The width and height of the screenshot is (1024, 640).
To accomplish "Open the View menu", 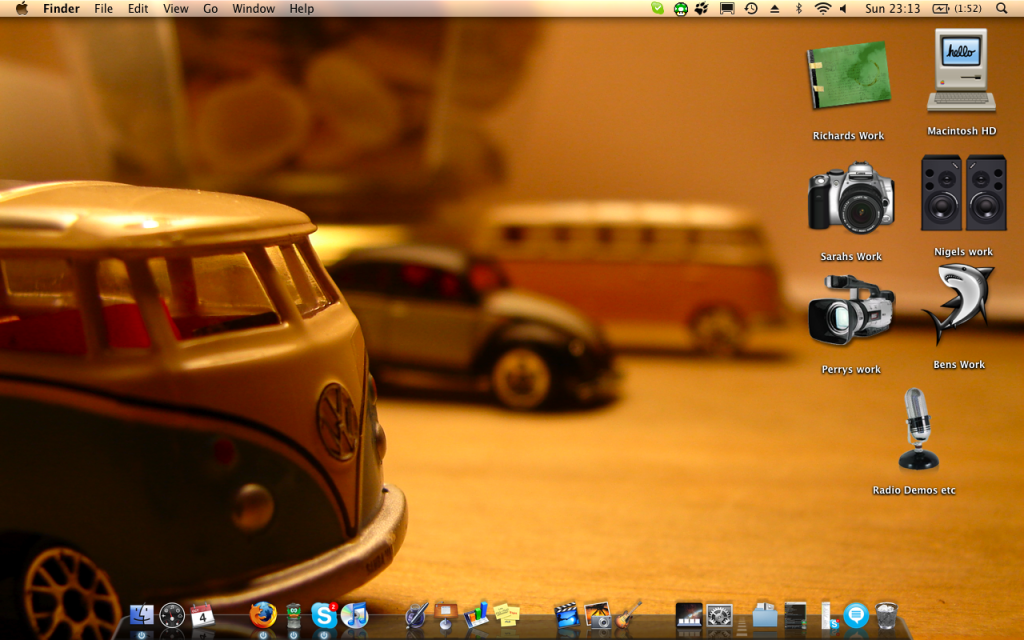I will [176, 8].
